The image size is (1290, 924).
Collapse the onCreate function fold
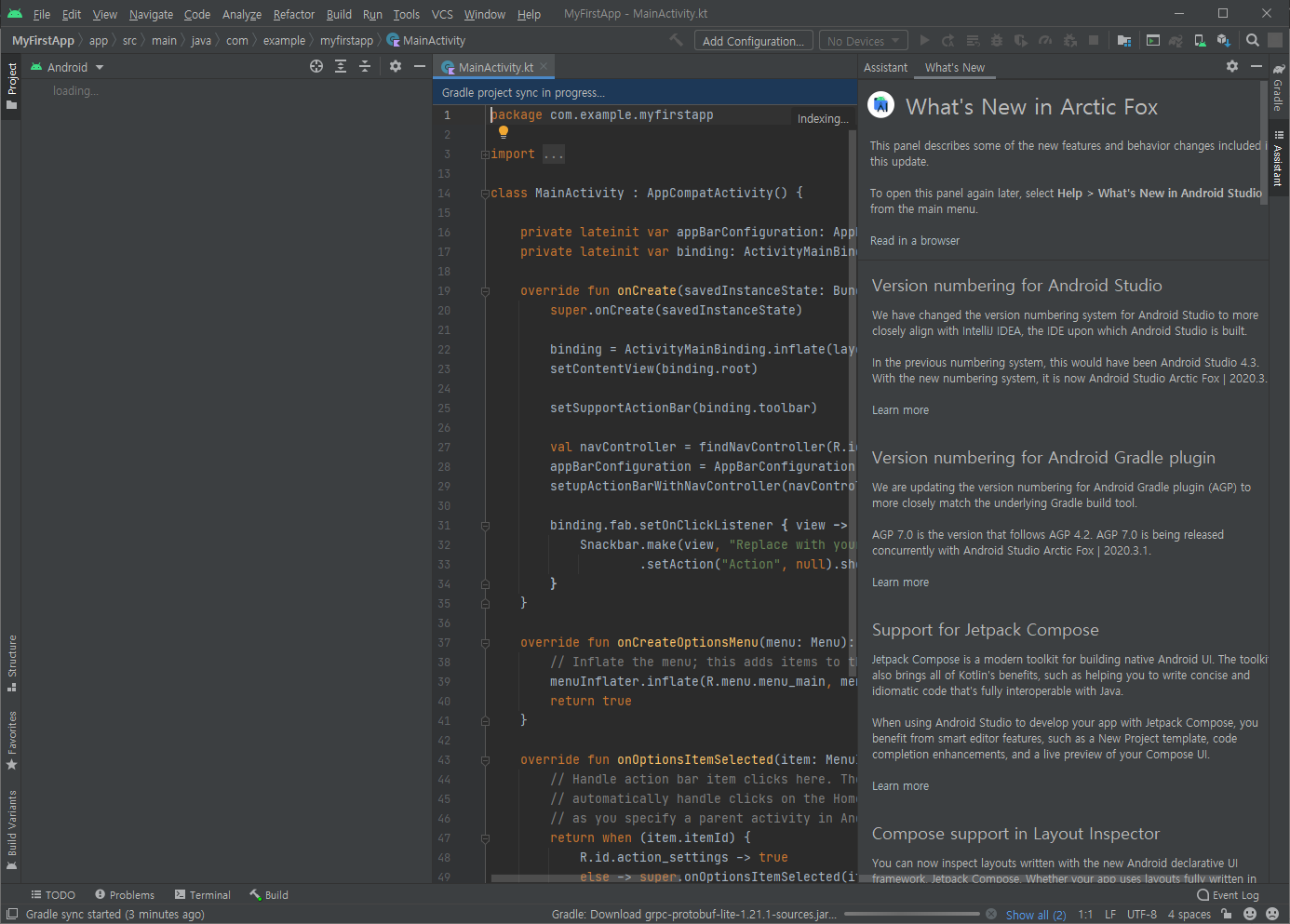pyautogui.click(x=485, y=291)
